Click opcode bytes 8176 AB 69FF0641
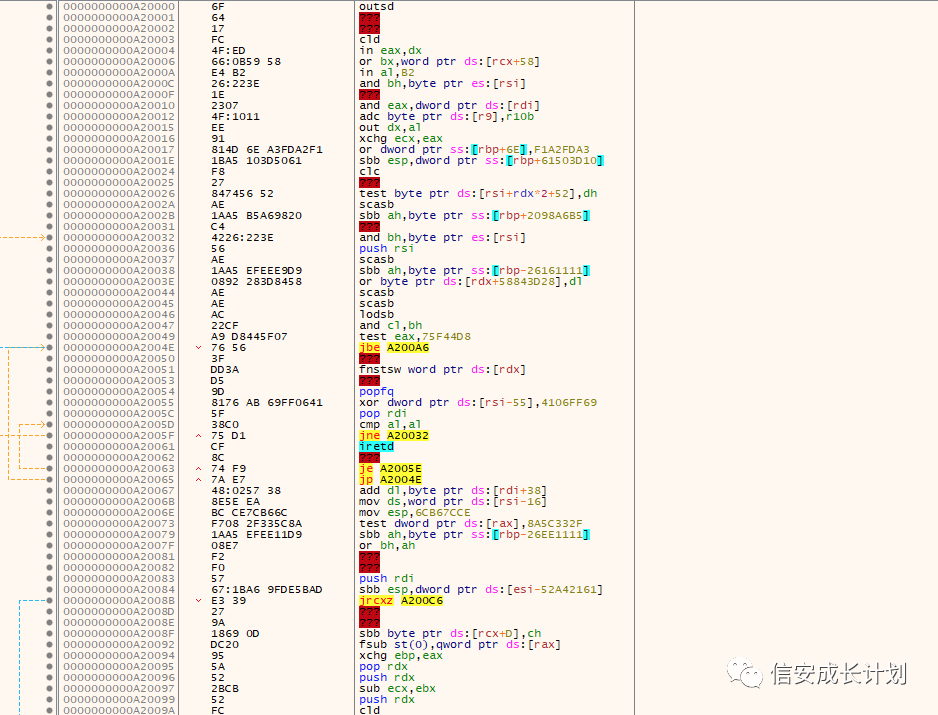Viewport: 938px width, 715px height. pos(267,403)
